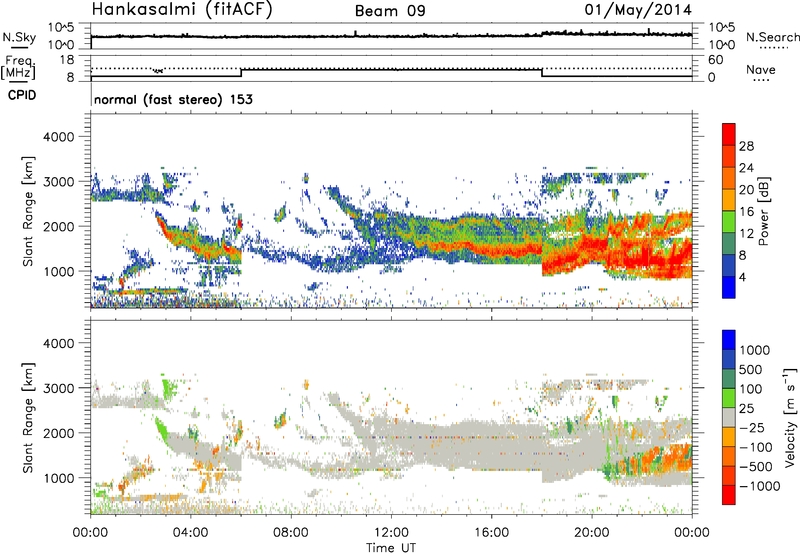Click the 04:00 time tick label
The width and height of the screenshot is (800, 554).
(190, 533)
